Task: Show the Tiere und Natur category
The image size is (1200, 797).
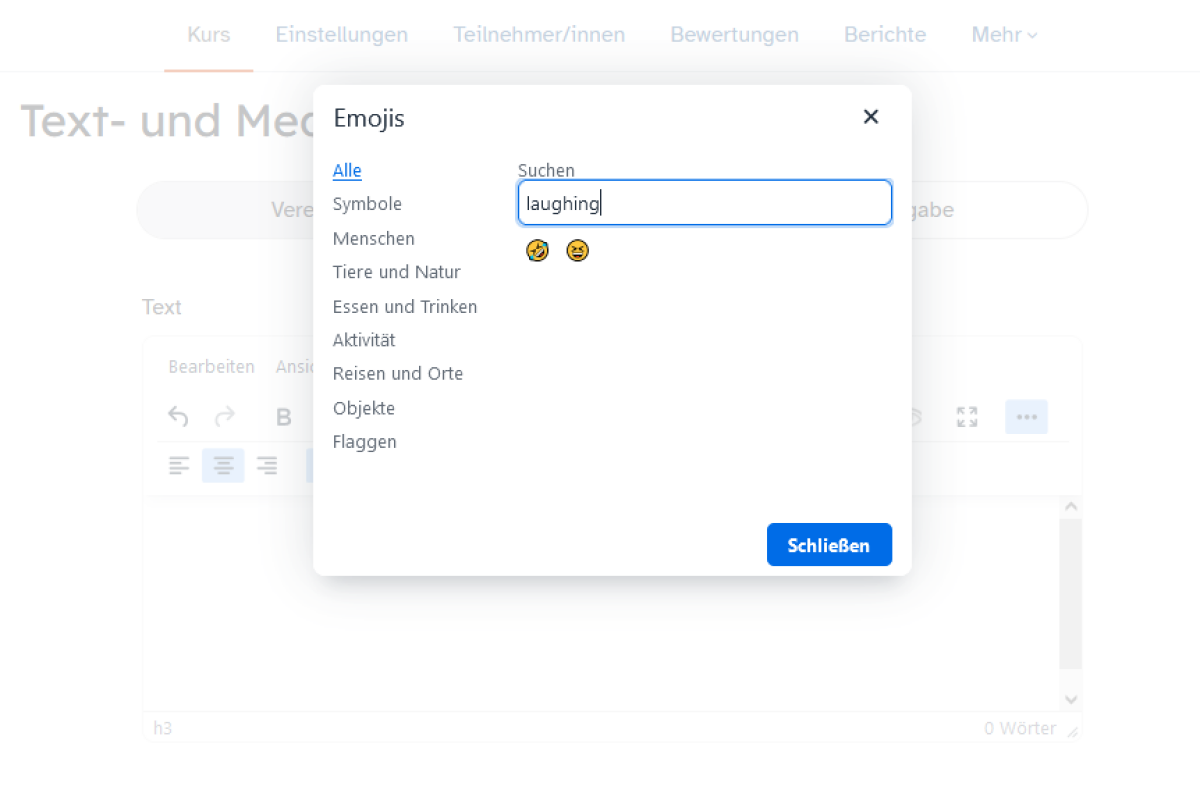Action: pos(397,272)
